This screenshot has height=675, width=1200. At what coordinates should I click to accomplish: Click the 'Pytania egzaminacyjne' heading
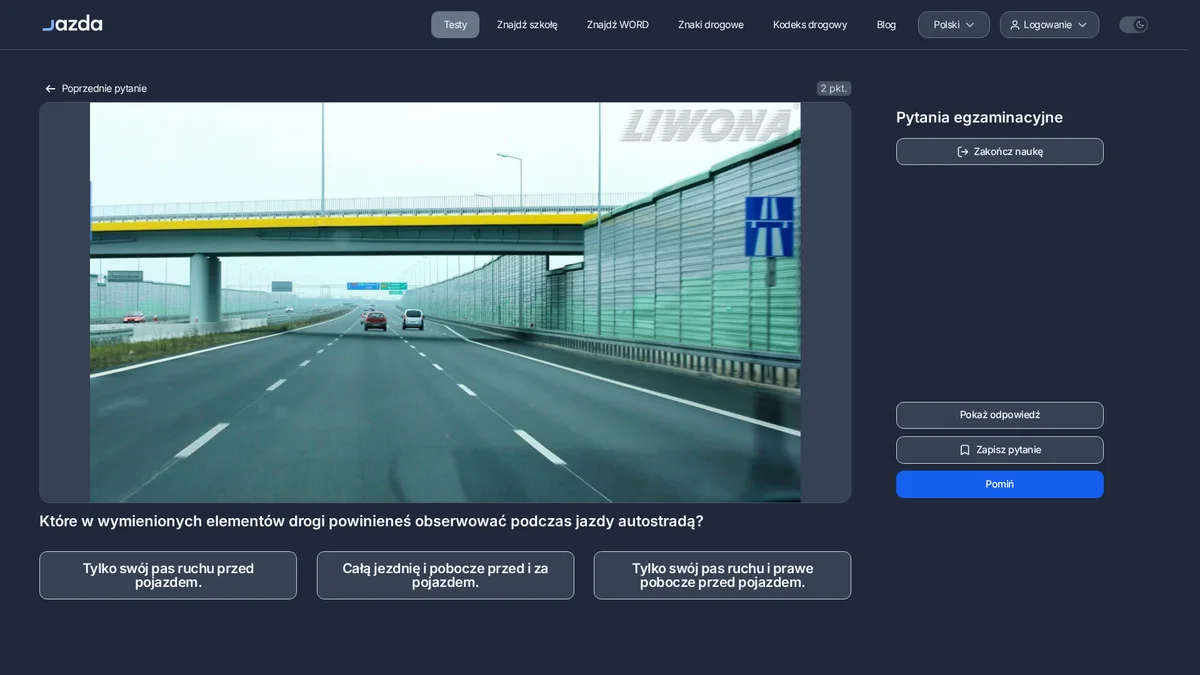pyautogui.click(x=979, y=117)
